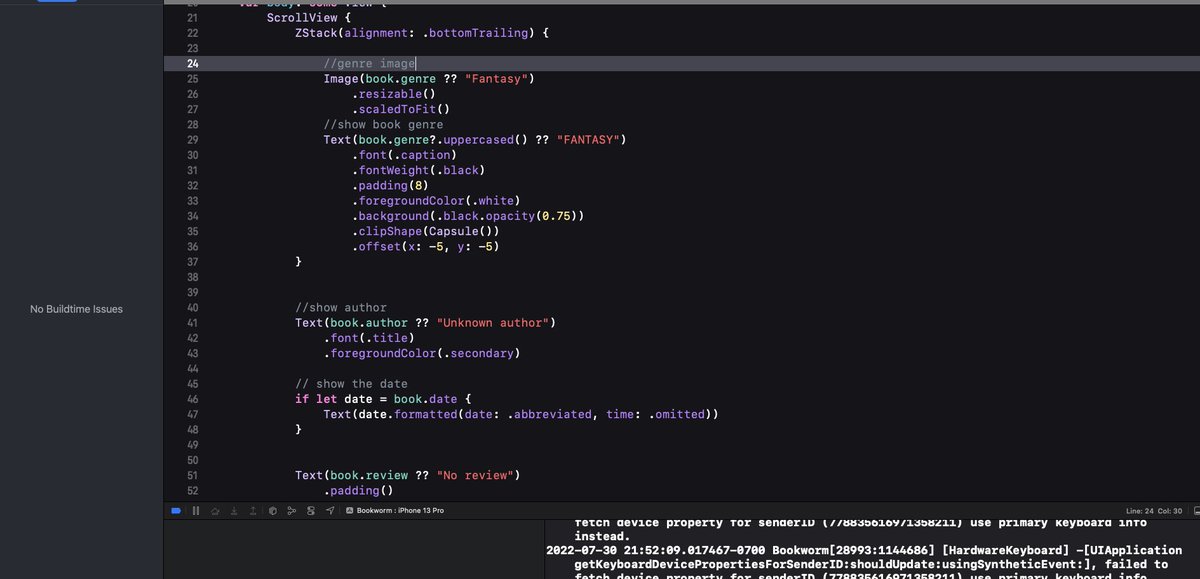Screen dimensions: 1200x579
Task: Toggle the blue breakpoints activation button
Action: point(175,511)
